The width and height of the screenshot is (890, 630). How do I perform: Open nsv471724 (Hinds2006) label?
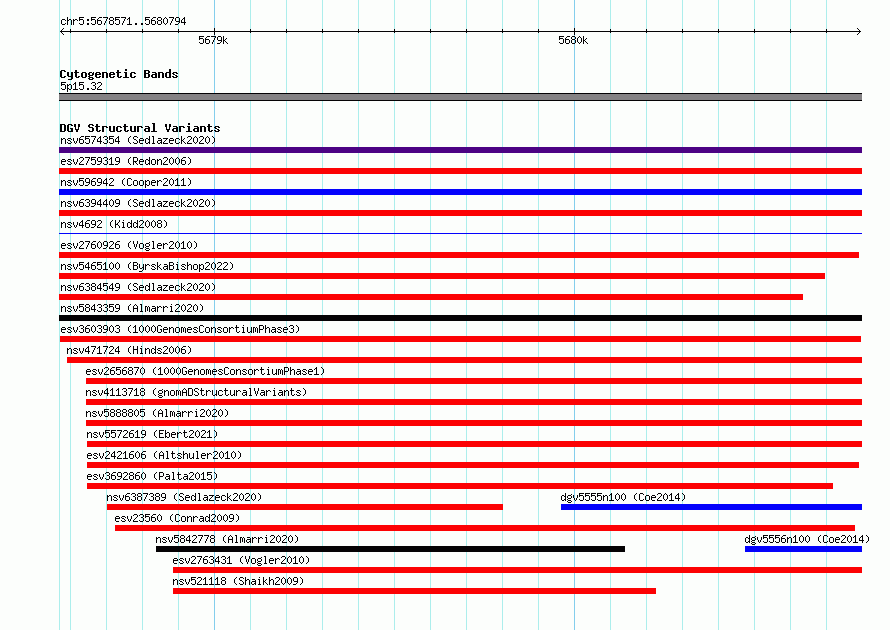click(x=129, y=350)
